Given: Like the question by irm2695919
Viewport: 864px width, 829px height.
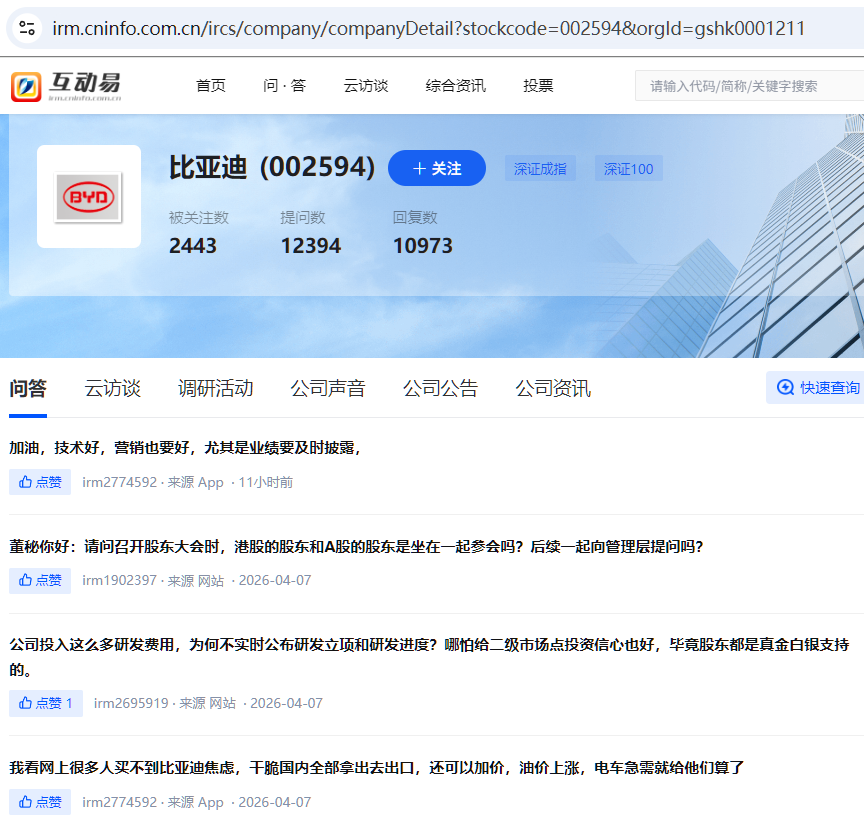Looking at the screenshot, I should pos(46,703).
